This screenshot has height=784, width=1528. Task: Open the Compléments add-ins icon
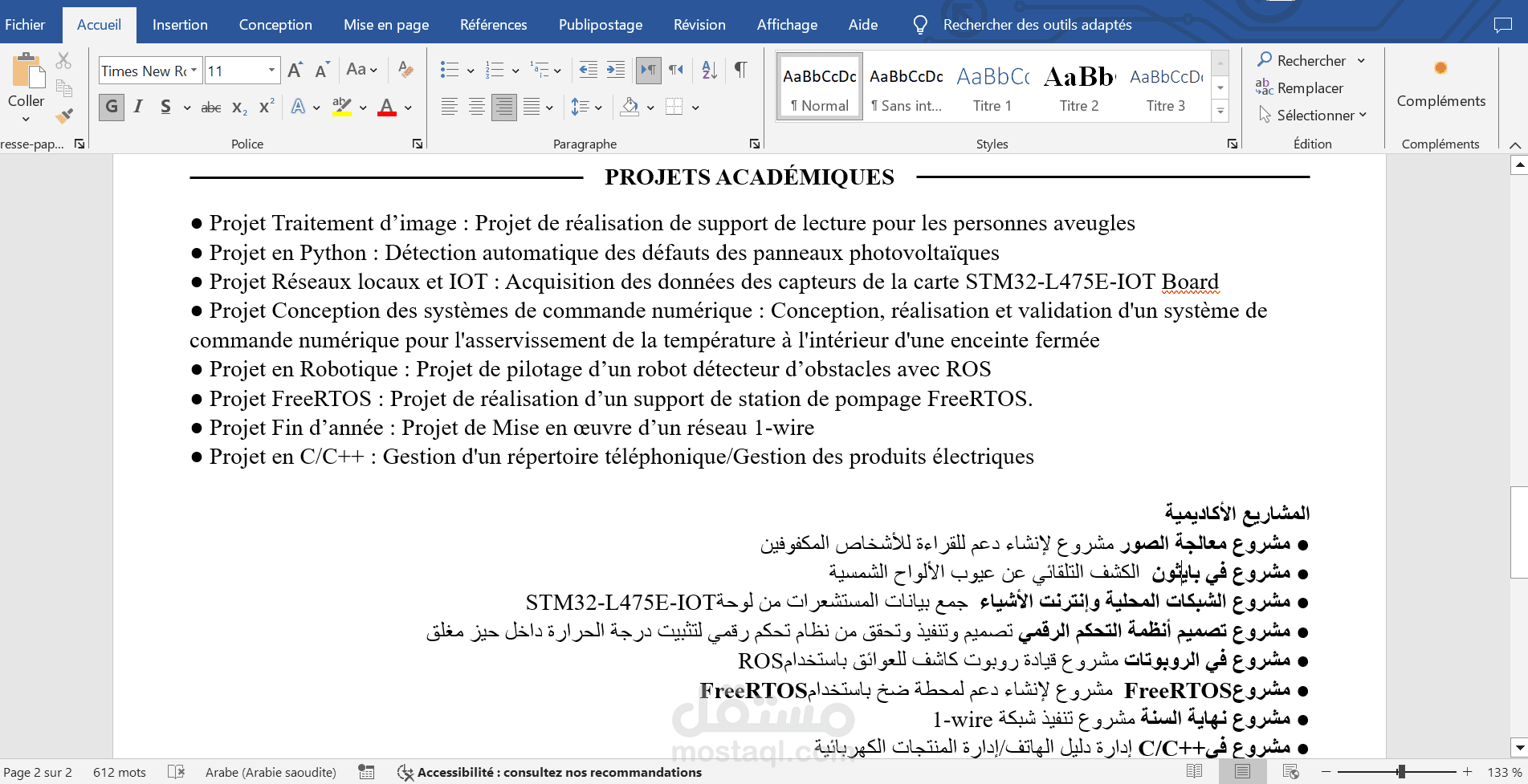tap(1440, 68)
